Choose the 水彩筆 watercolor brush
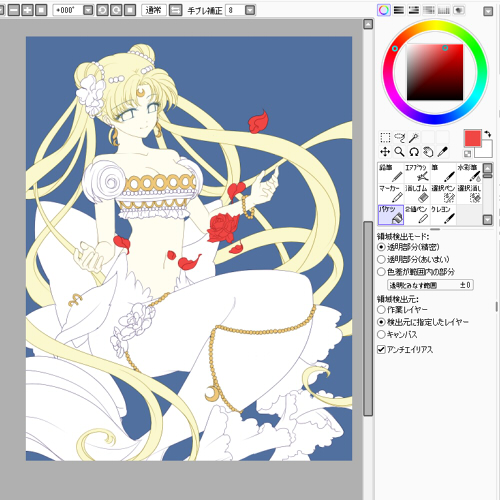 pos(469,173)
